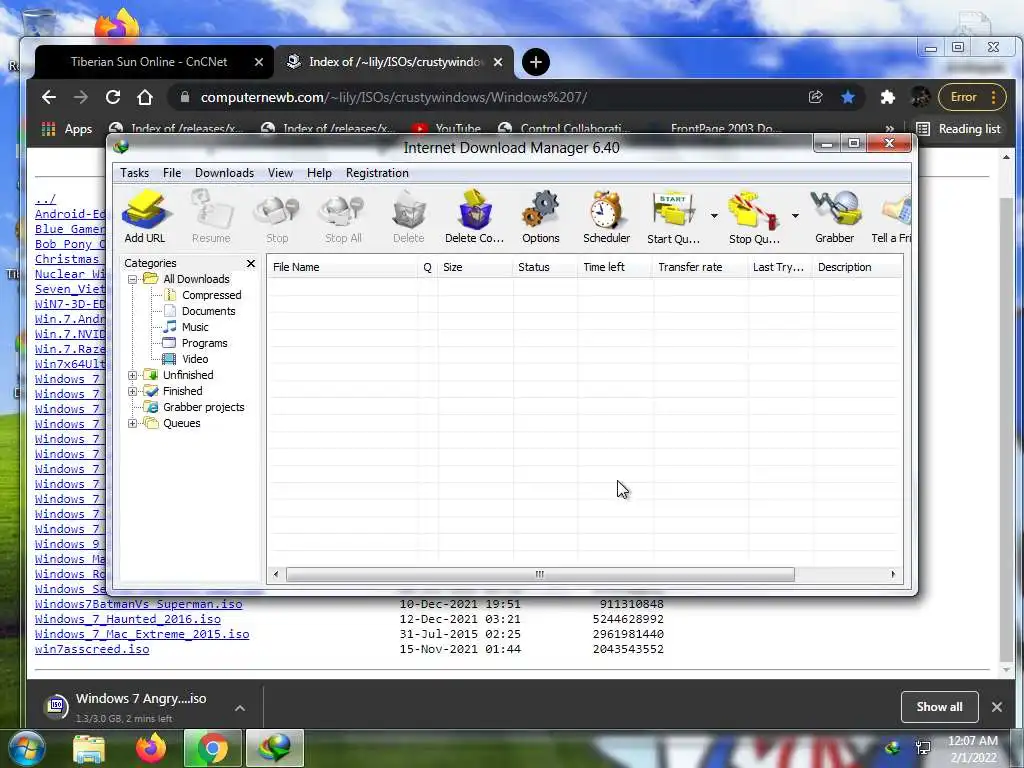Open win7asscreed.iso link
The height and width of the screenshot is (768, 1024).
click(92, 649)
